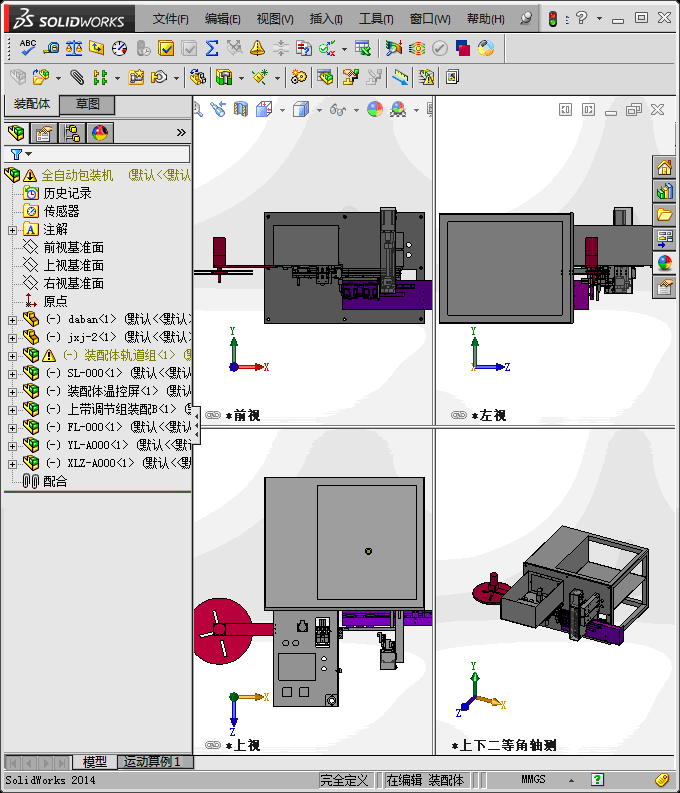Open the Smart Fasteners icon

point(136,77)
